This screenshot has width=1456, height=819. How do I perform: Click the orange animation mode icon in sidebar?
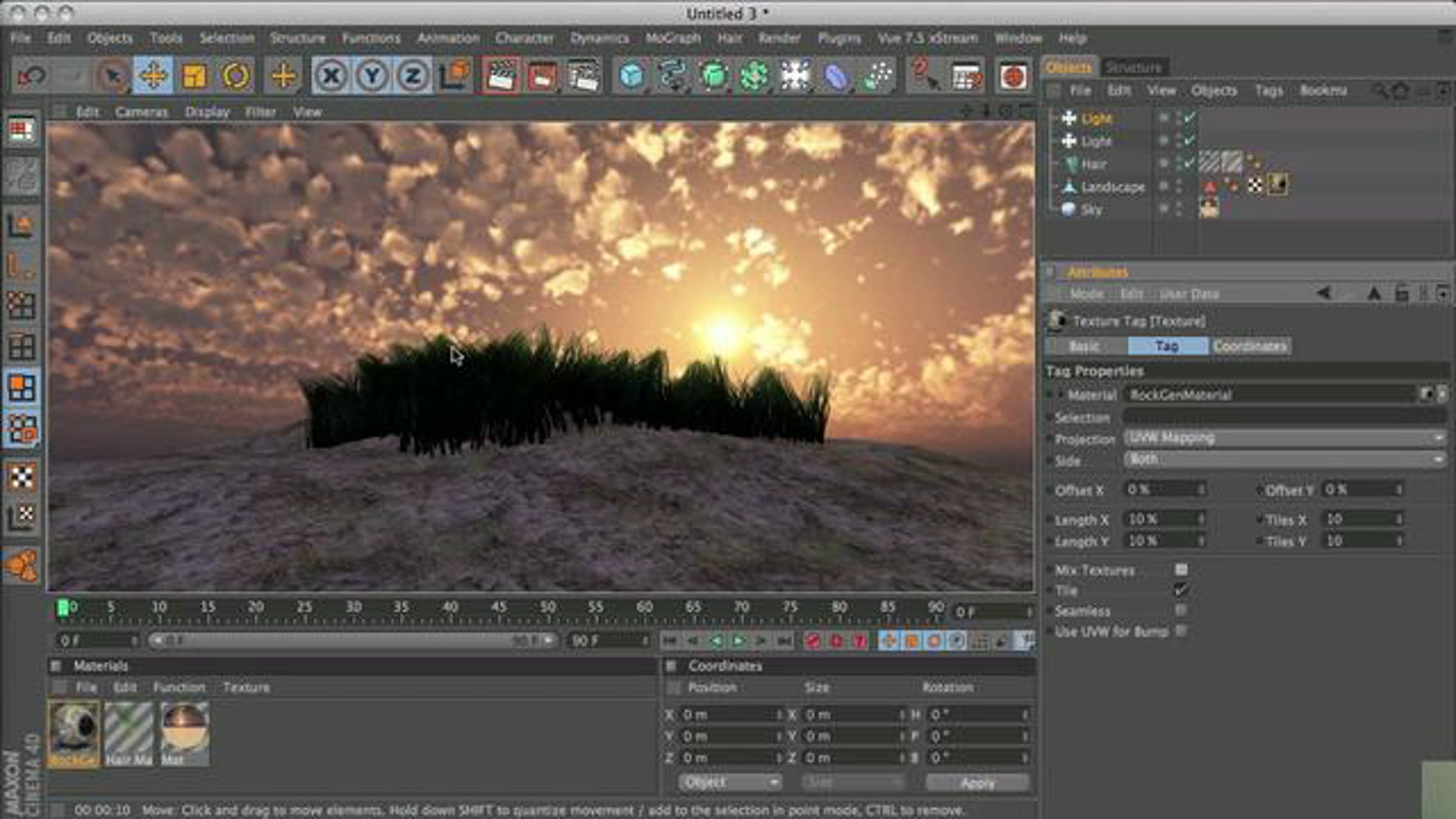pyautogui.click(x=22, y=565)
